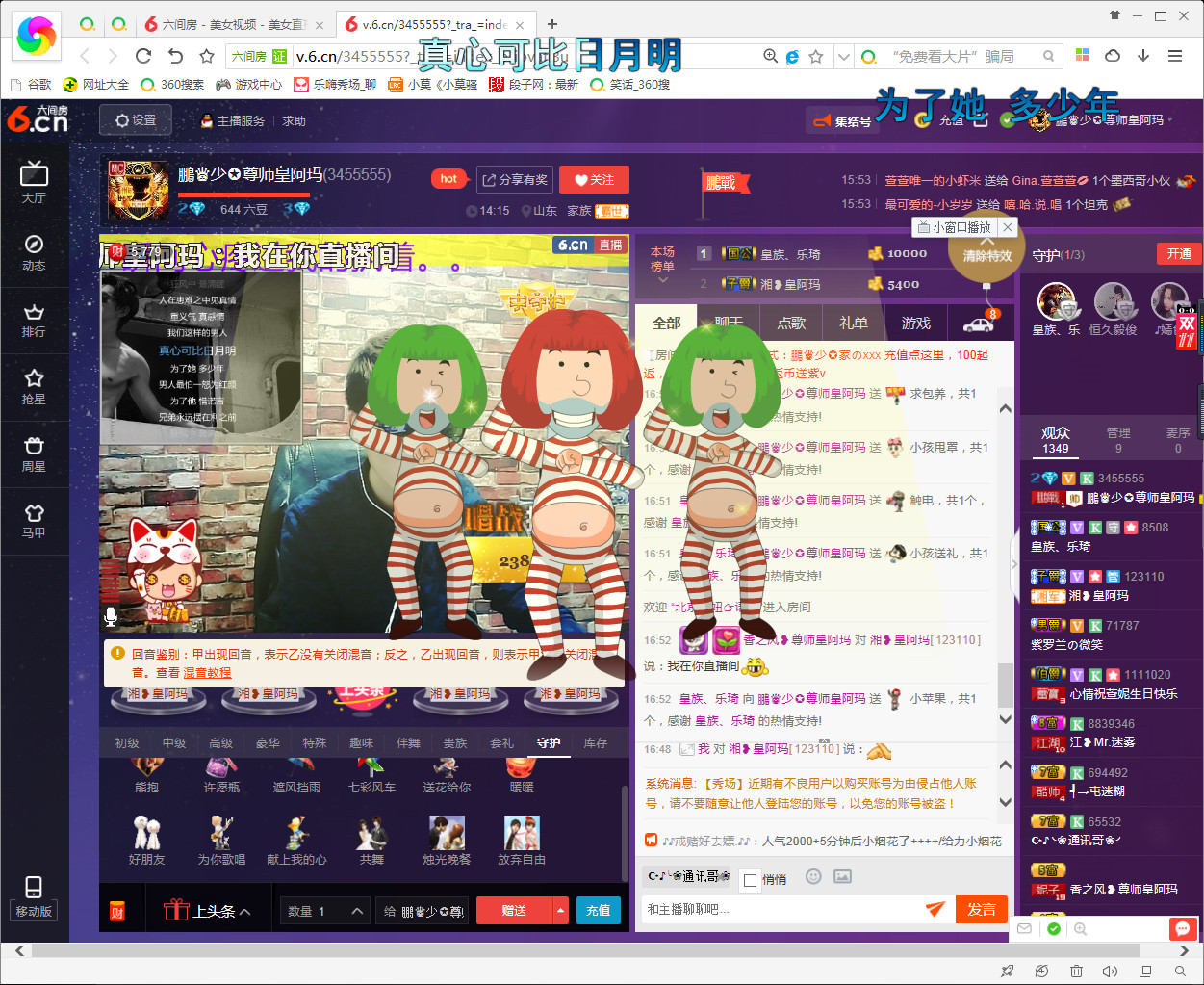Switch to the 管理 audience tab
Screen dimensions: 1204x985
coord(1118,440)
